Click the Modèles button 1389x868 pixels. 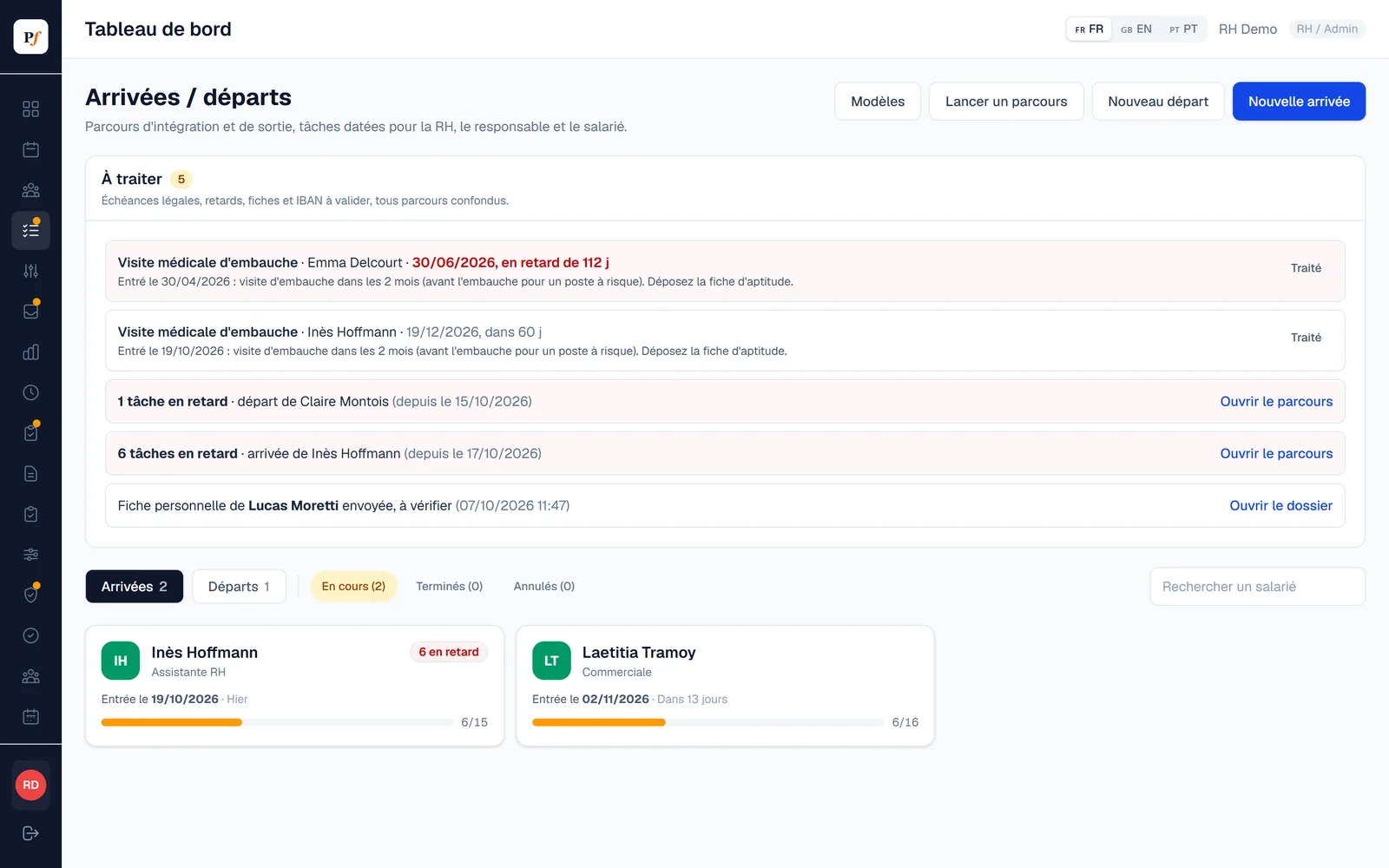[878, 102]
